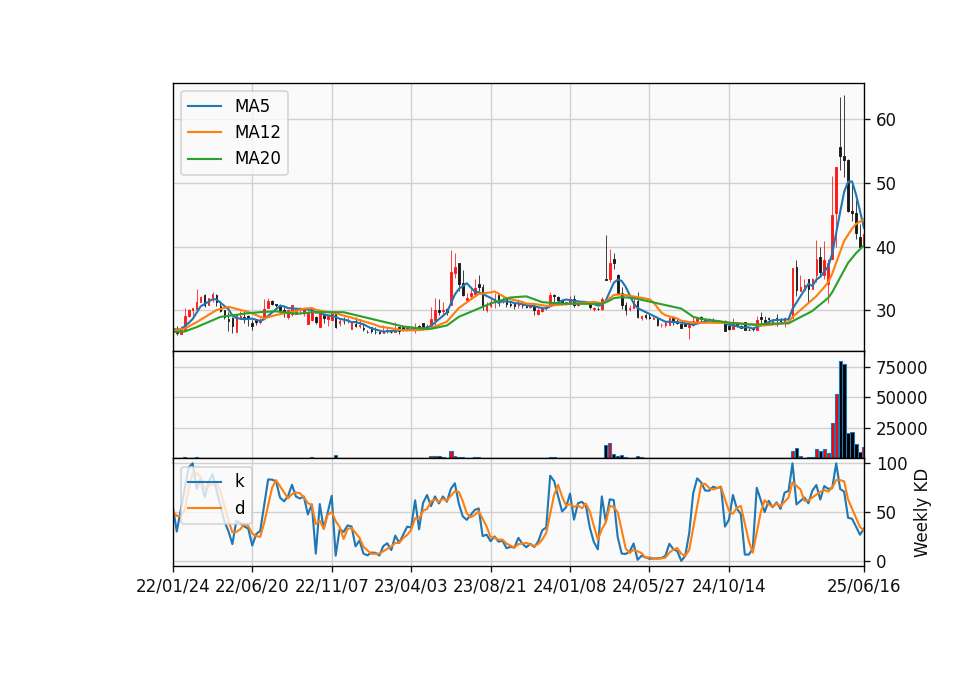The height and width of the screenshot is (690, 960).
Task: Click the KD axis tick label 0
Action: click(881, 562)
